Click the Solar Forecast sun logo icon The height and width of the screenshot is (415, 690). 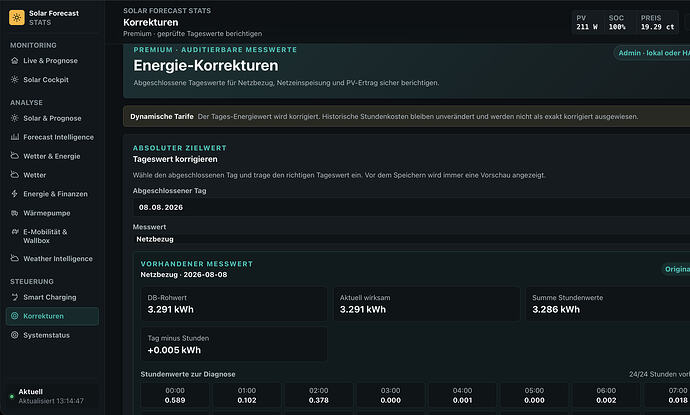point(17,18)
